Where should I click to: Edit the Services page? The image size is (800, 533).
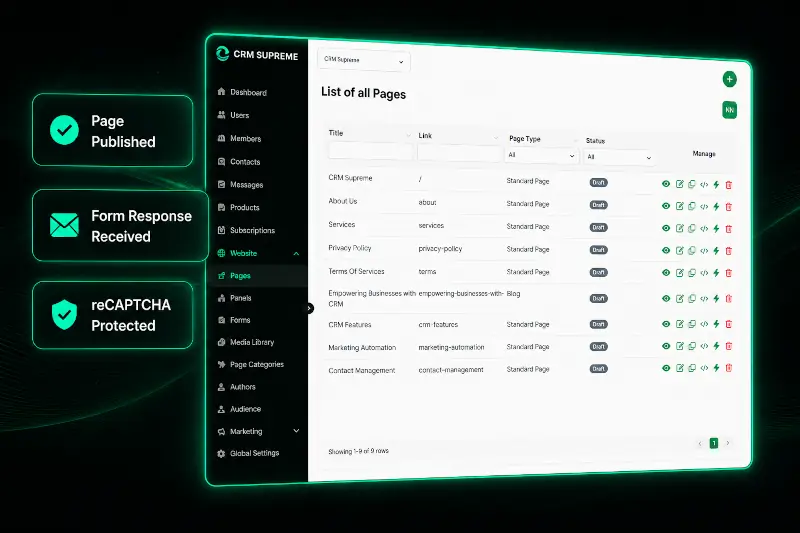click(x=680, y=228)
